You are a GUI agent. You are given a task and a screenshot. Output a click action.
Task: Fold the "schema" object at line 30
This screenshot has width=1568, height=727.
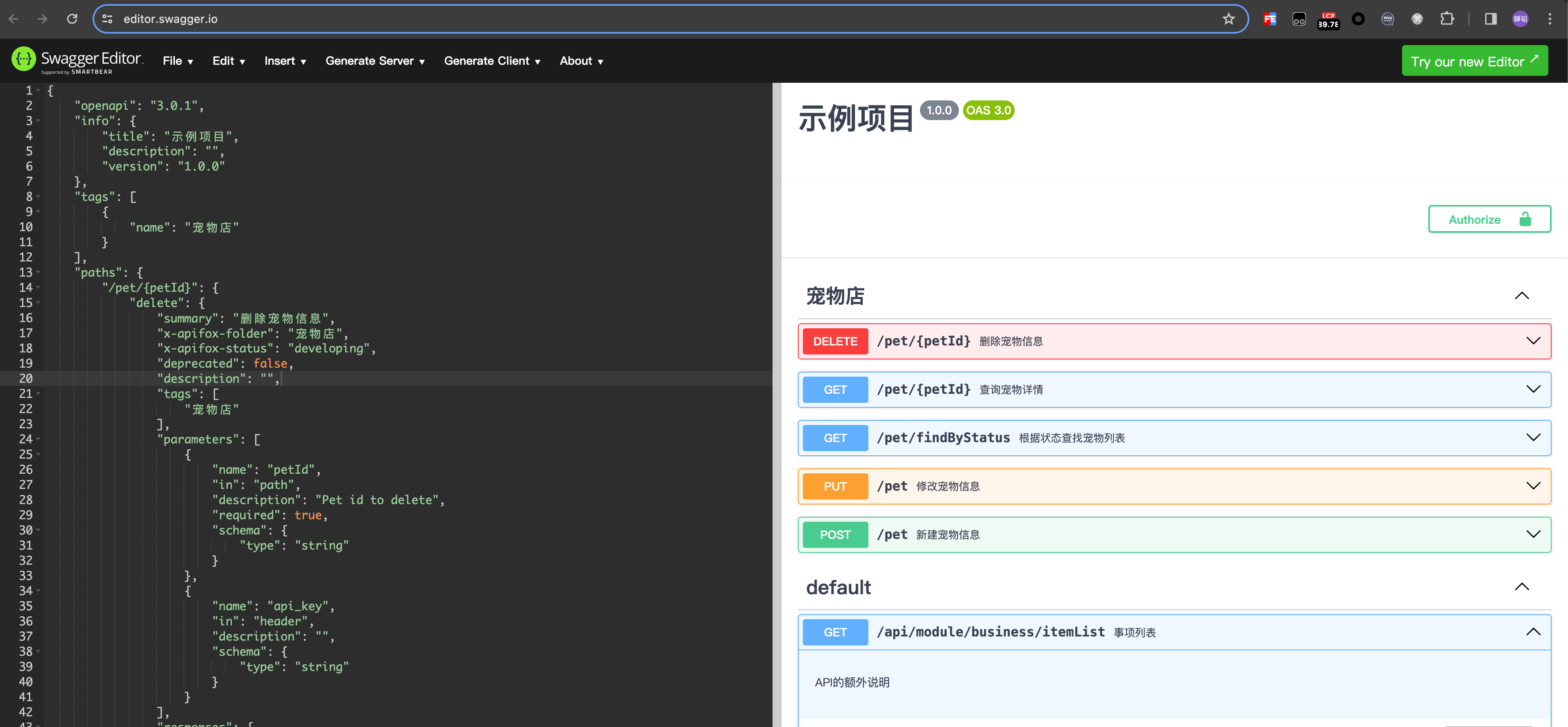click(x=39, y=530)
